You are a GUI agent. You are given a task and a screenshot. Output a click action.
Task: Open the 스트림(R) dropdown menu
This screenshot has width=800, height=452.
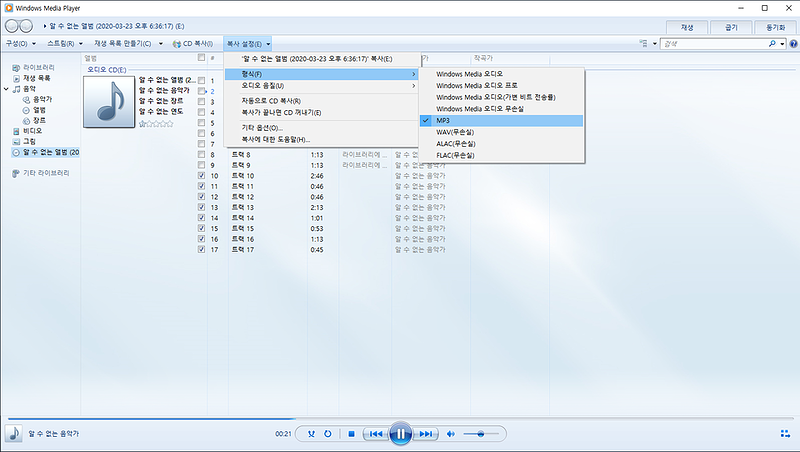(65, 44)
